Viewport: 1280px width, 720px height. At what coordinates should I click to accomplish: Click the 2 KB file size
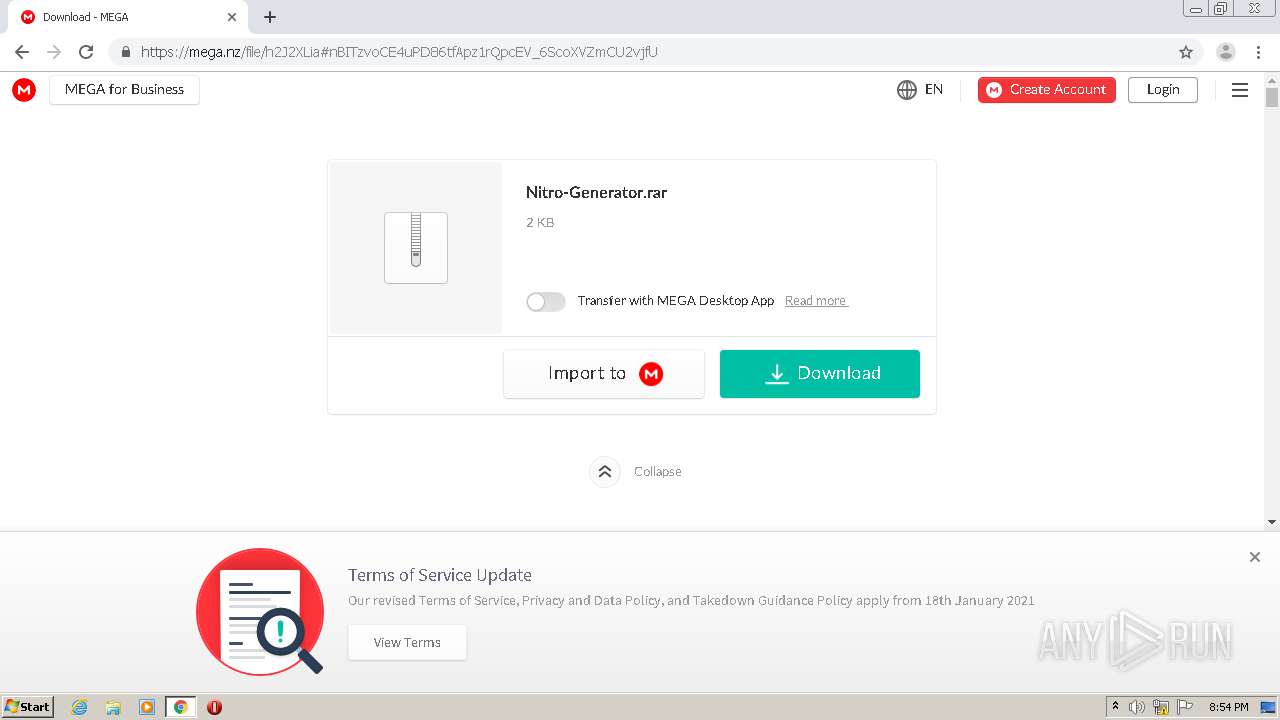click(540, 223)
